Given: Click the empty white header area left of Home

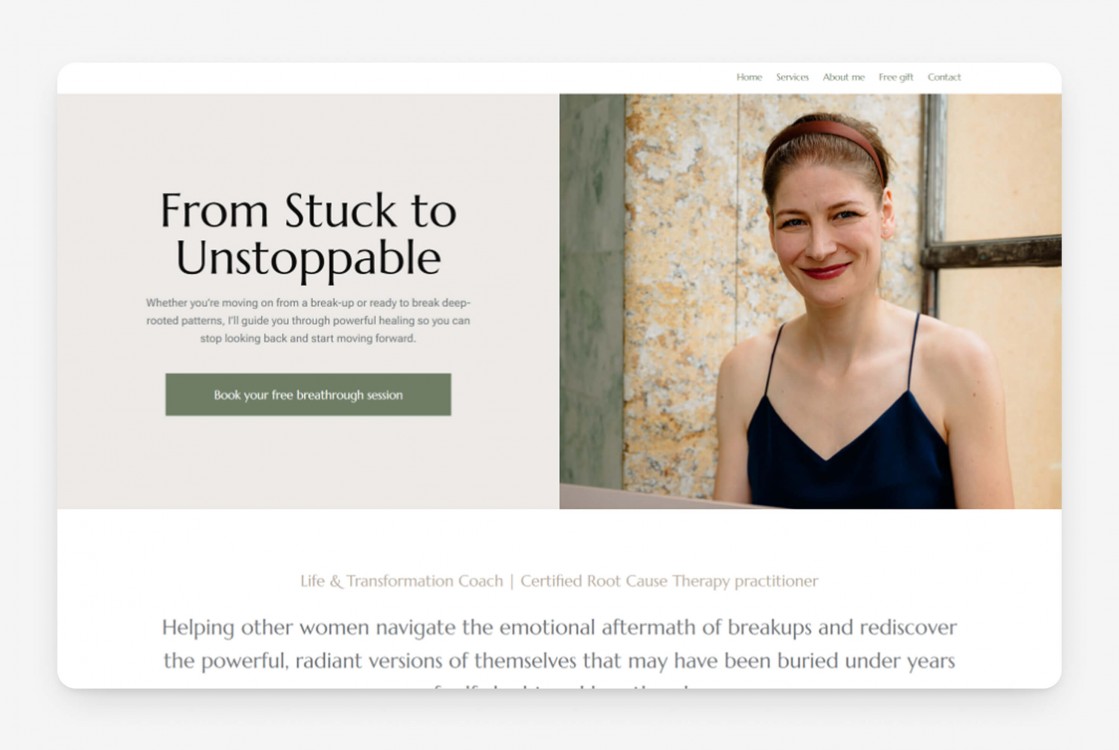Looking at the screenshot, I should [393, 77].
